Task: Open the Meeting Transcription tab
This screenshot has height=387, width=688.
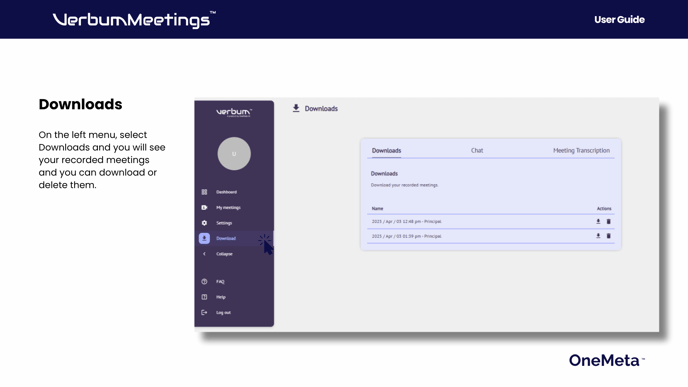Action: coord(581,150)
